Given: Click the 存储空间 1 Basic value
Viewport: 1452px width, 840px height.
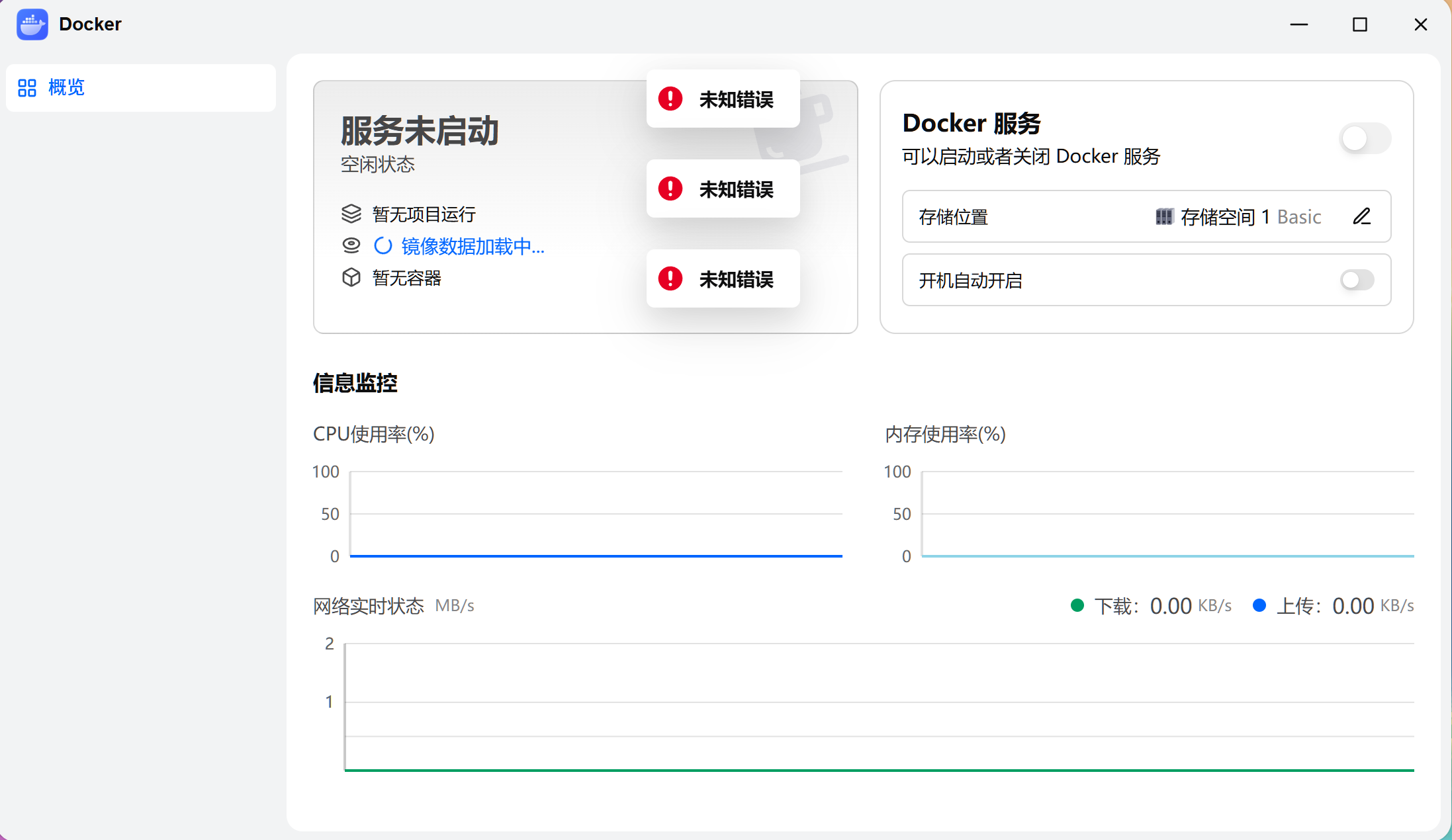Looking at the screenshot, I should [x=1251, y=216].
